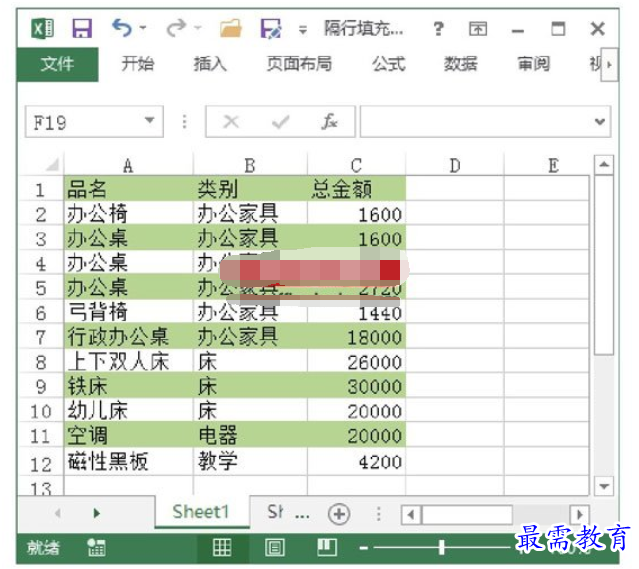639x569 pixels.
Task: Select column A header
Action: point(128,165)
